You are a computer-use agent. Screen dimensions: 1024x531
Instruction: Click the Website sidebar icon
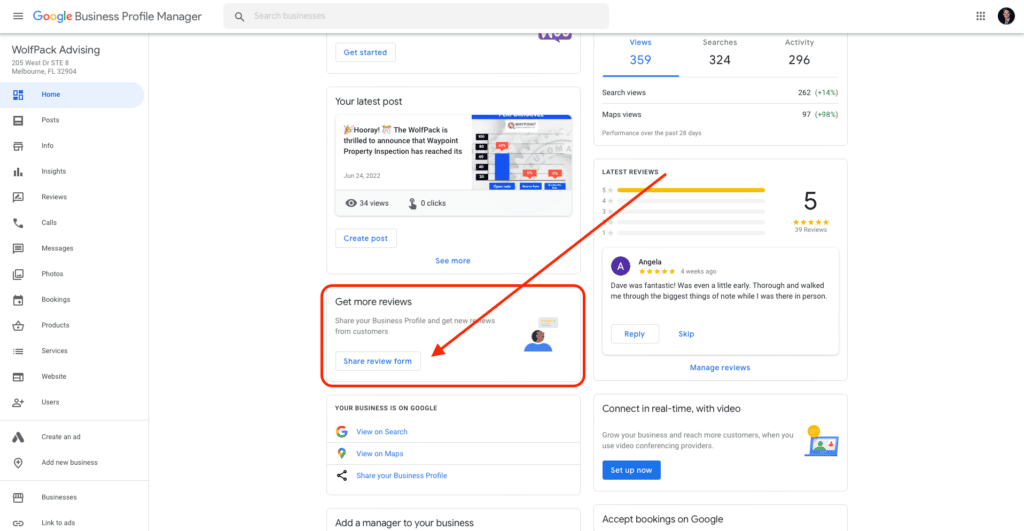point(18,377)
